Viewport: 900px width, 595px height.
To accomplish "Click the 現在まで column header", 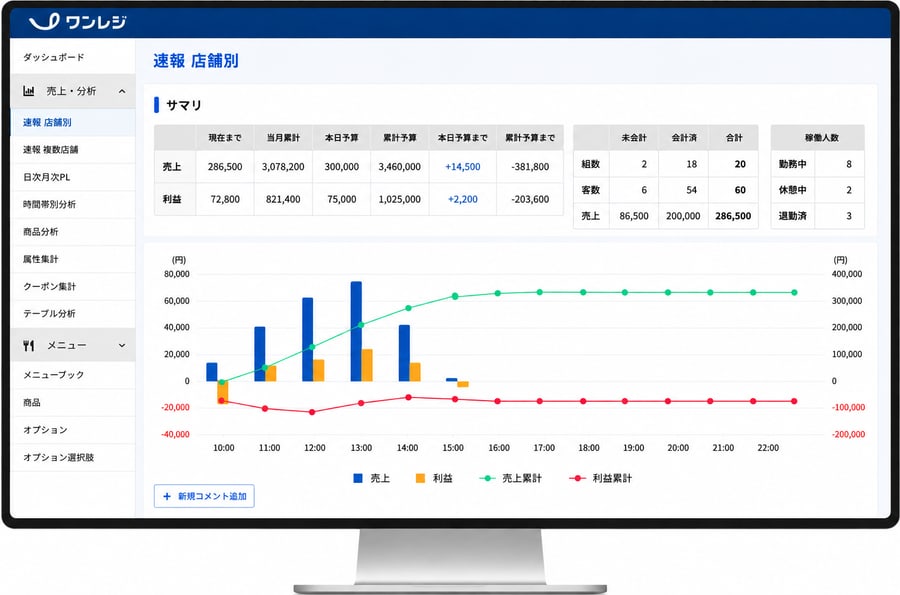I will click(x=225, y=138).
